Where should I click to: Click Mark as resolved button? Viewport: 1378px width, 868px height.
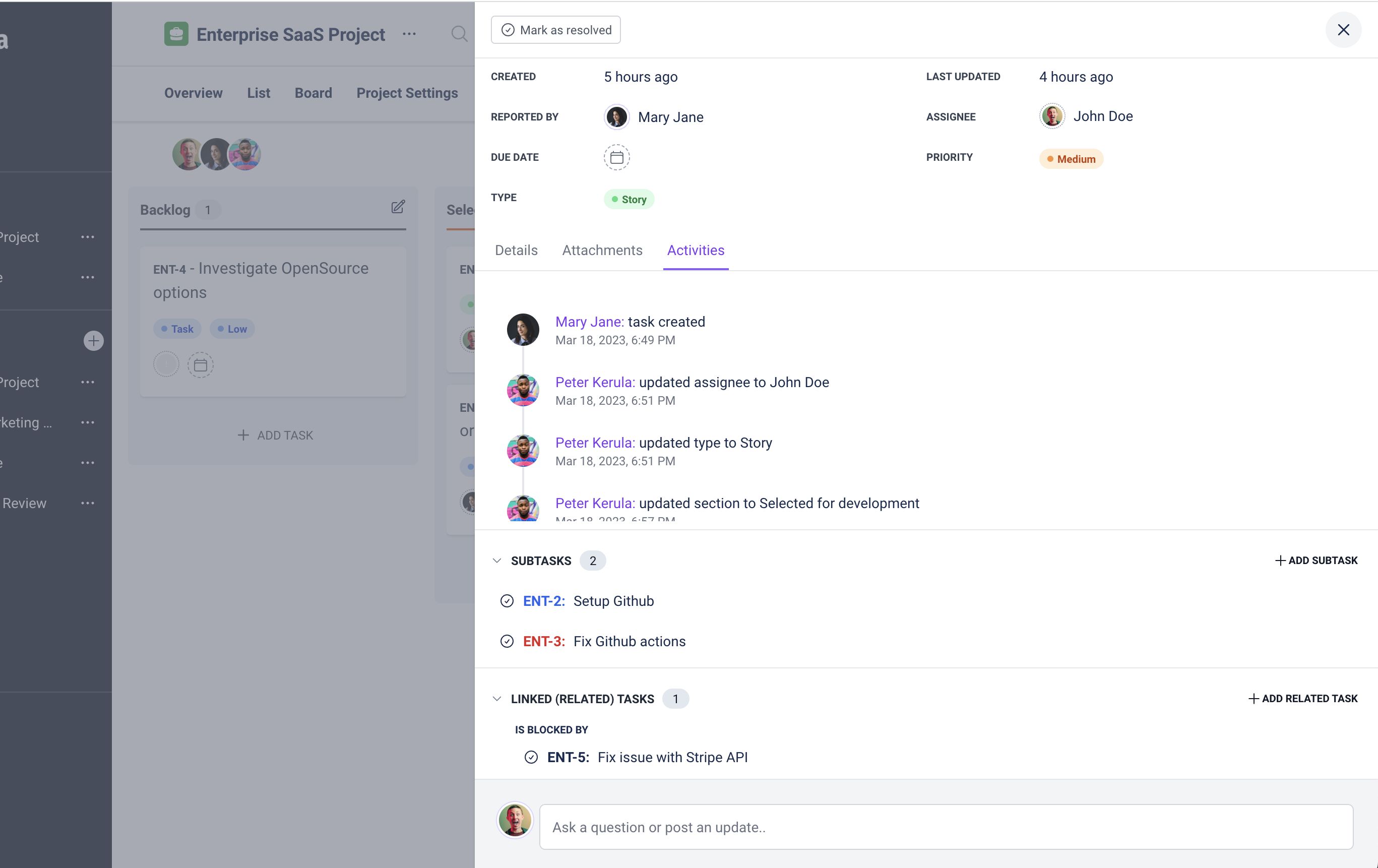[555, 30]
